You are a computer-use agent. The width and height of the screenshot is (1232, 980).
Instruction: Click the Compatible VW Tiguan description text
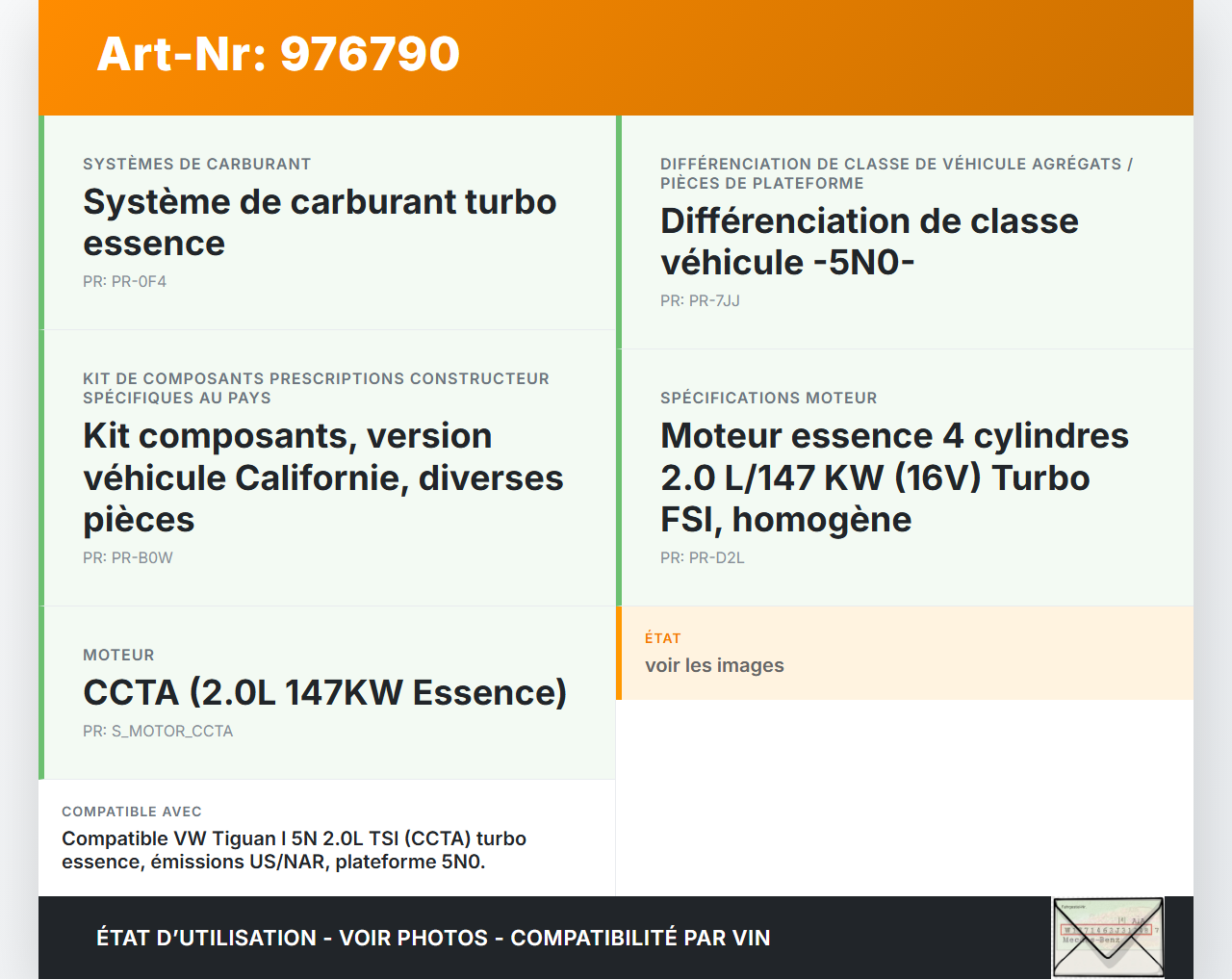[x=294, y=850]
